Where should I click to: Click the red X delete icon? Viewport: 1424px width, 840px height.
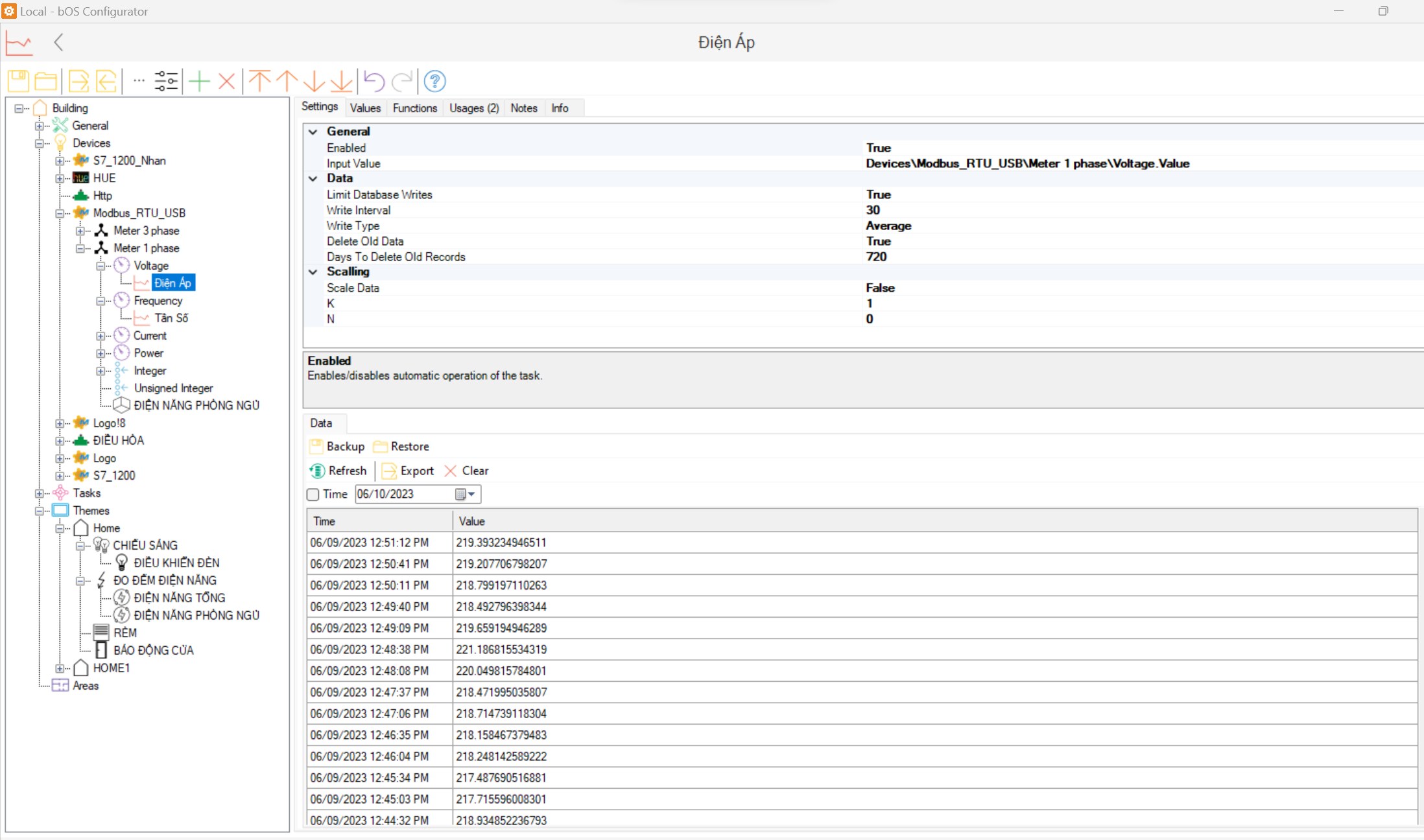pyautogui.click(x=226, y=81)
